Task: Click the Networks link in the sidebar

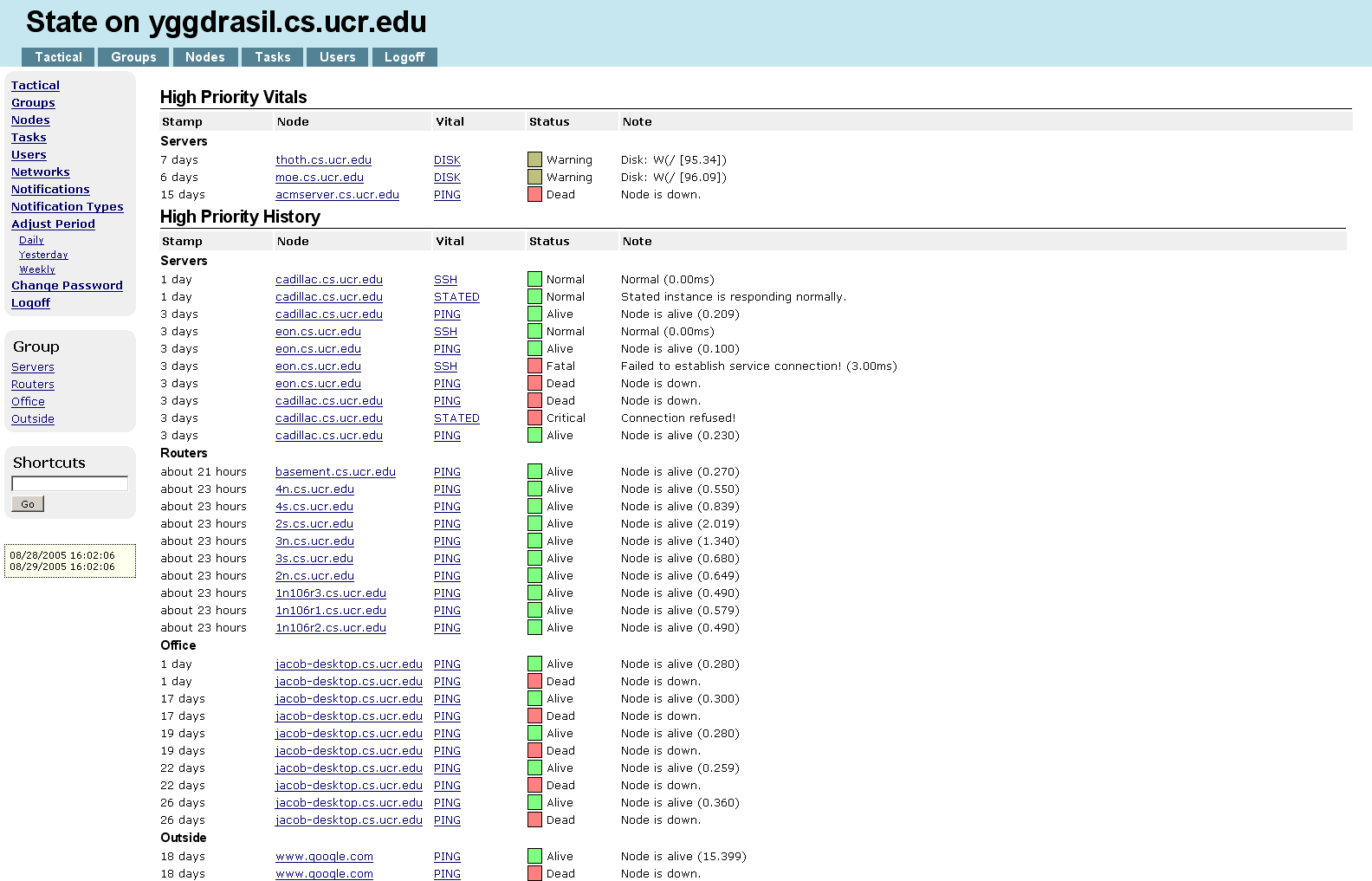Action: (40, 172)
